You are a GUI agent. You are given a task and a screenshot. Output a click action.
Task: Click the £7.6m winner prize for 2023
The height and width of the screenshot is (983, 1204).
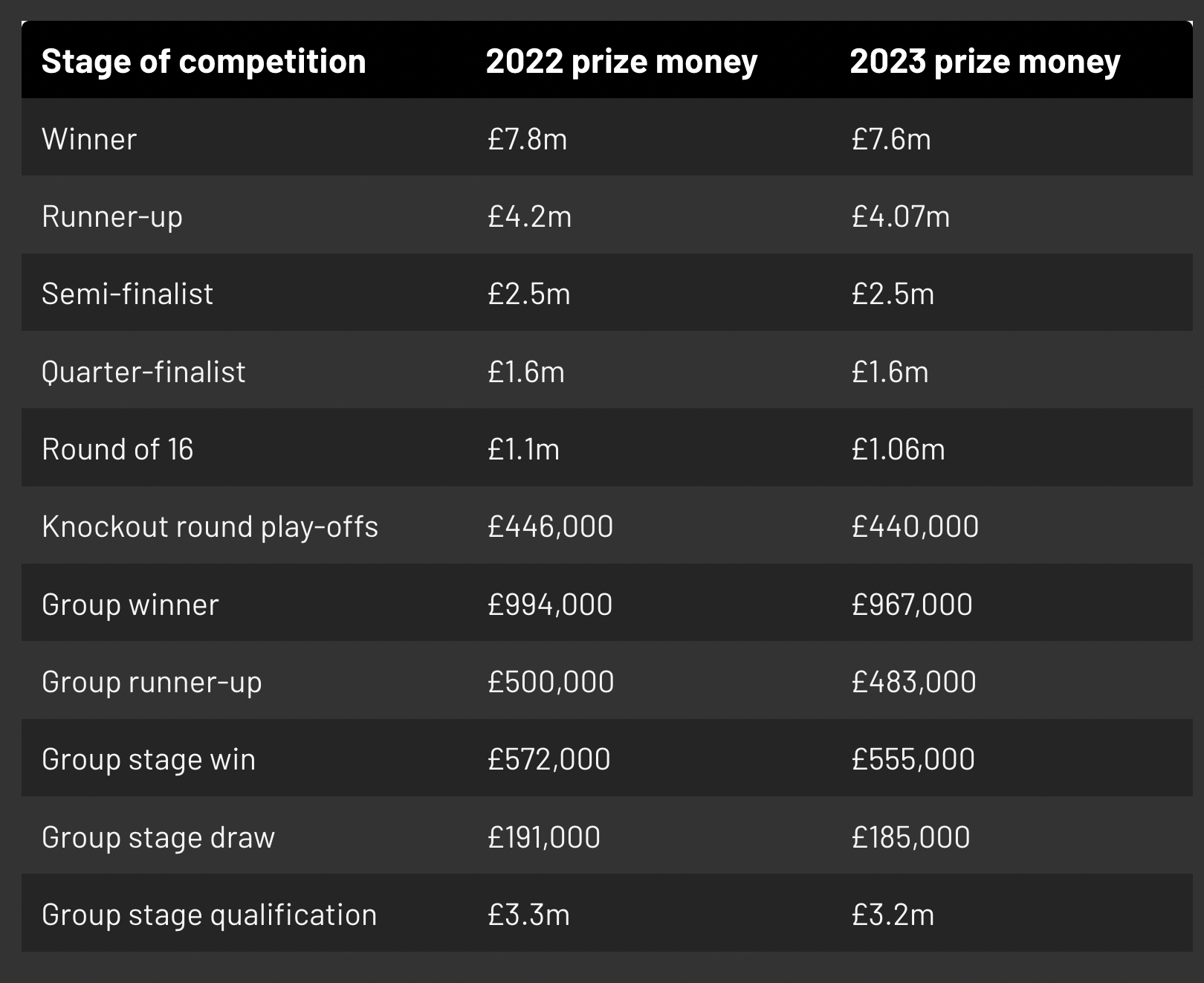(891, 140)
